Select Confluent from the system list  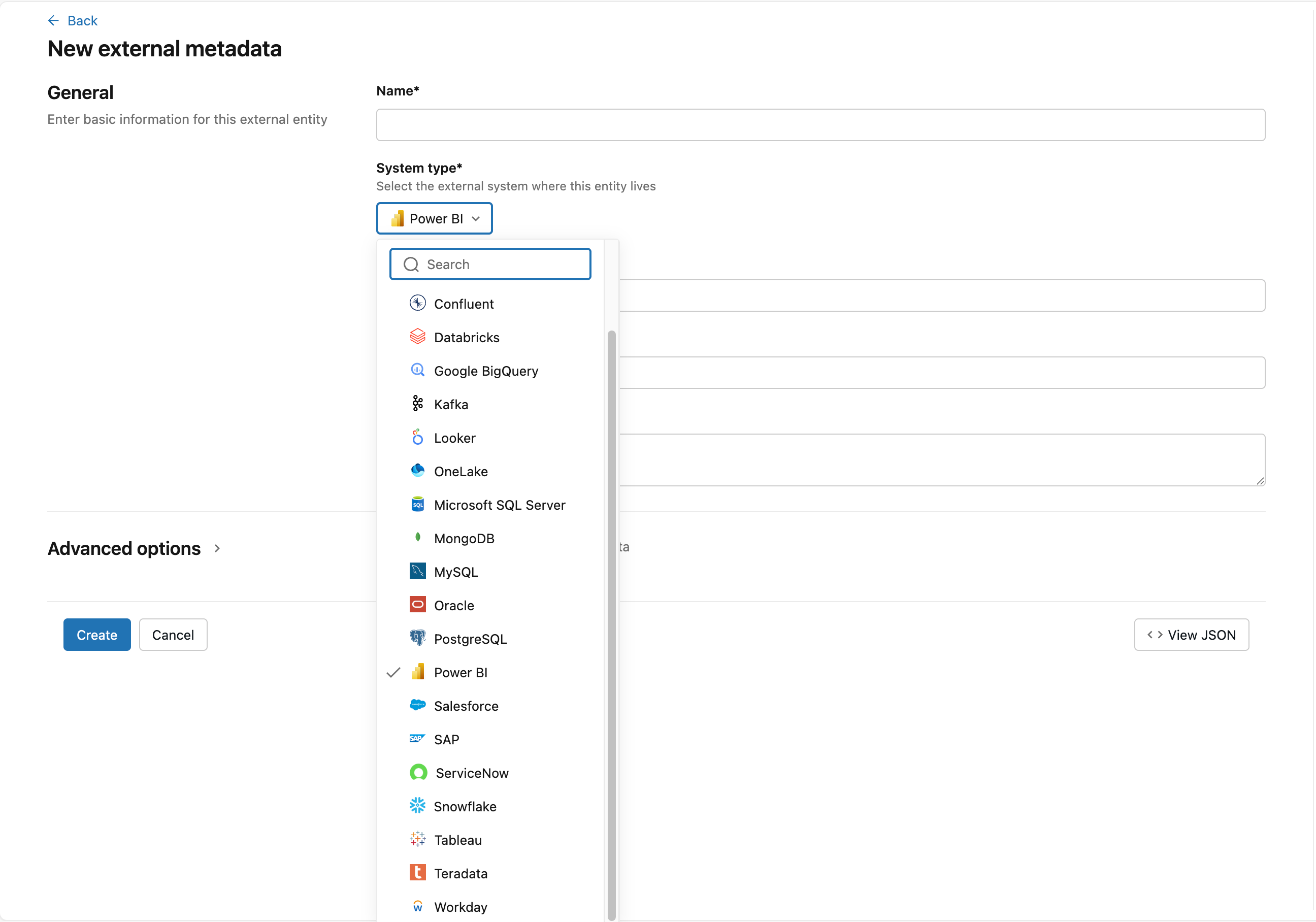(x=490, y=304)
